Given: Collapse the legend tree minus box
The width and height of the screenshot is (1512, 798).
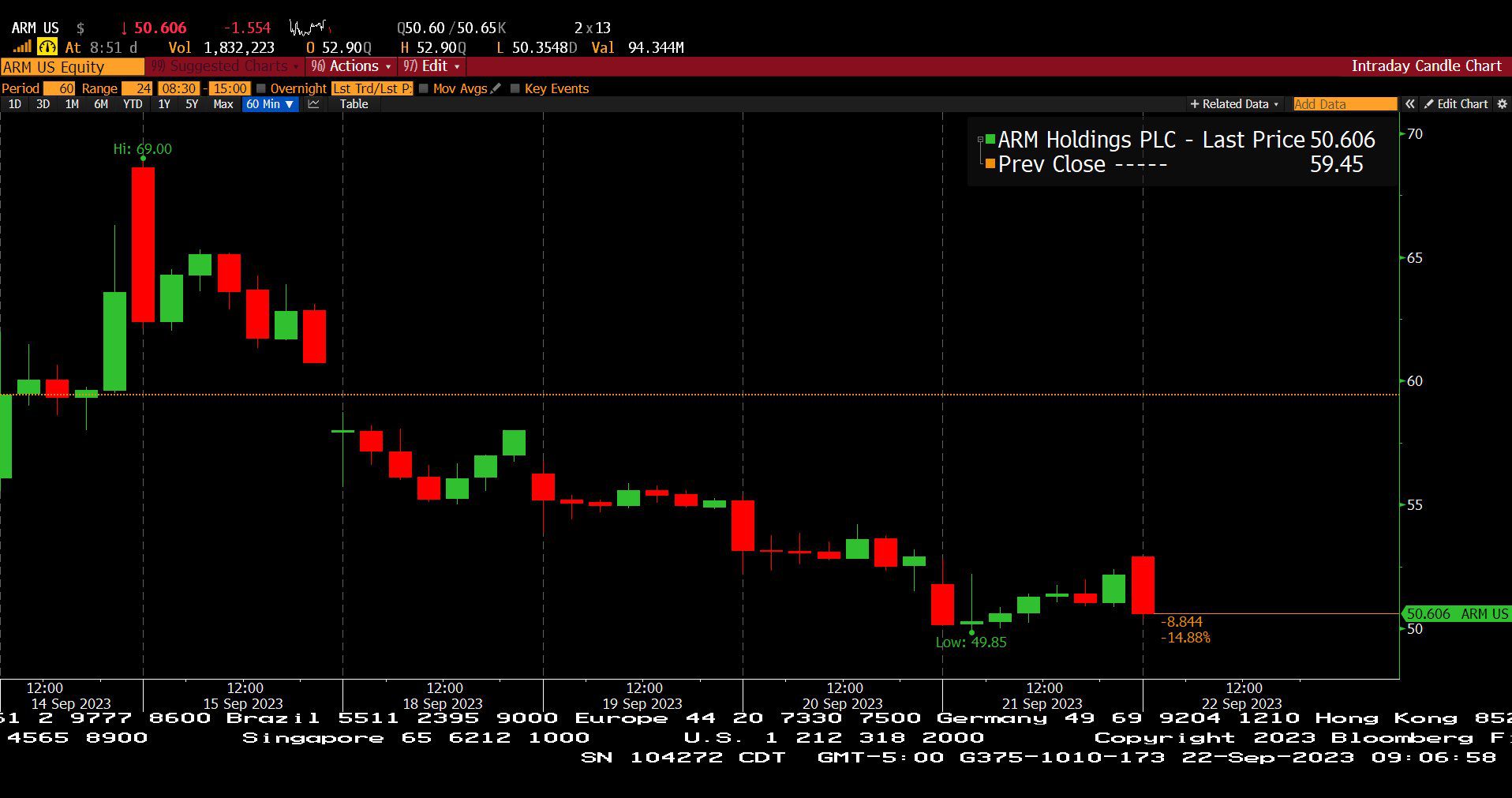Looking at the screenshot, I should tap(981, 140).
